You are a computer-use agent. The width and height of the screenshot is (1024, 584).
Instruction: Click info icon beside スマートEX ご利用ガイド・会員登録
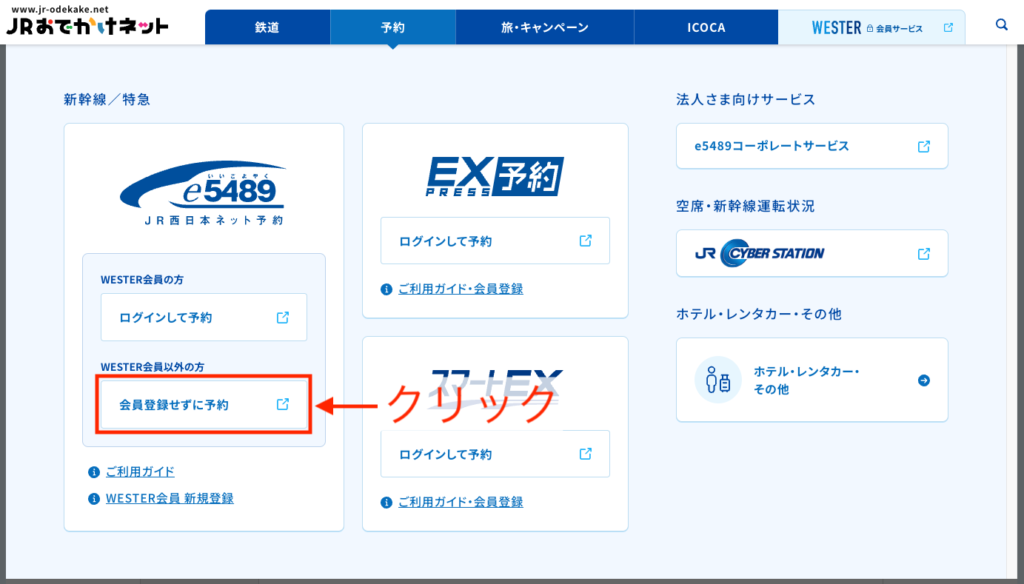(x=387, y=502)
